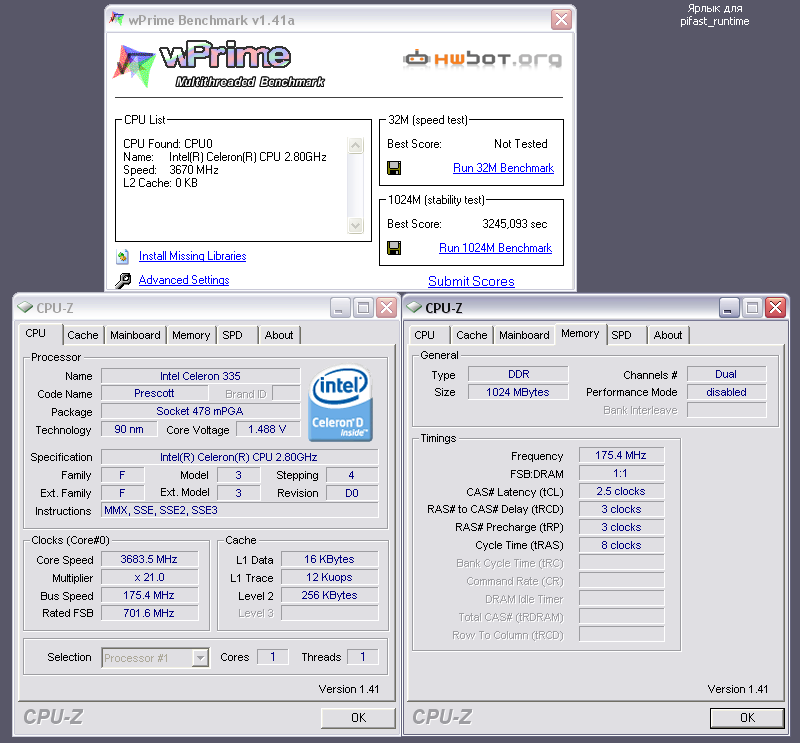
Task: Switch to Memory tab in left CPU-Z
Action: [191, 335]
